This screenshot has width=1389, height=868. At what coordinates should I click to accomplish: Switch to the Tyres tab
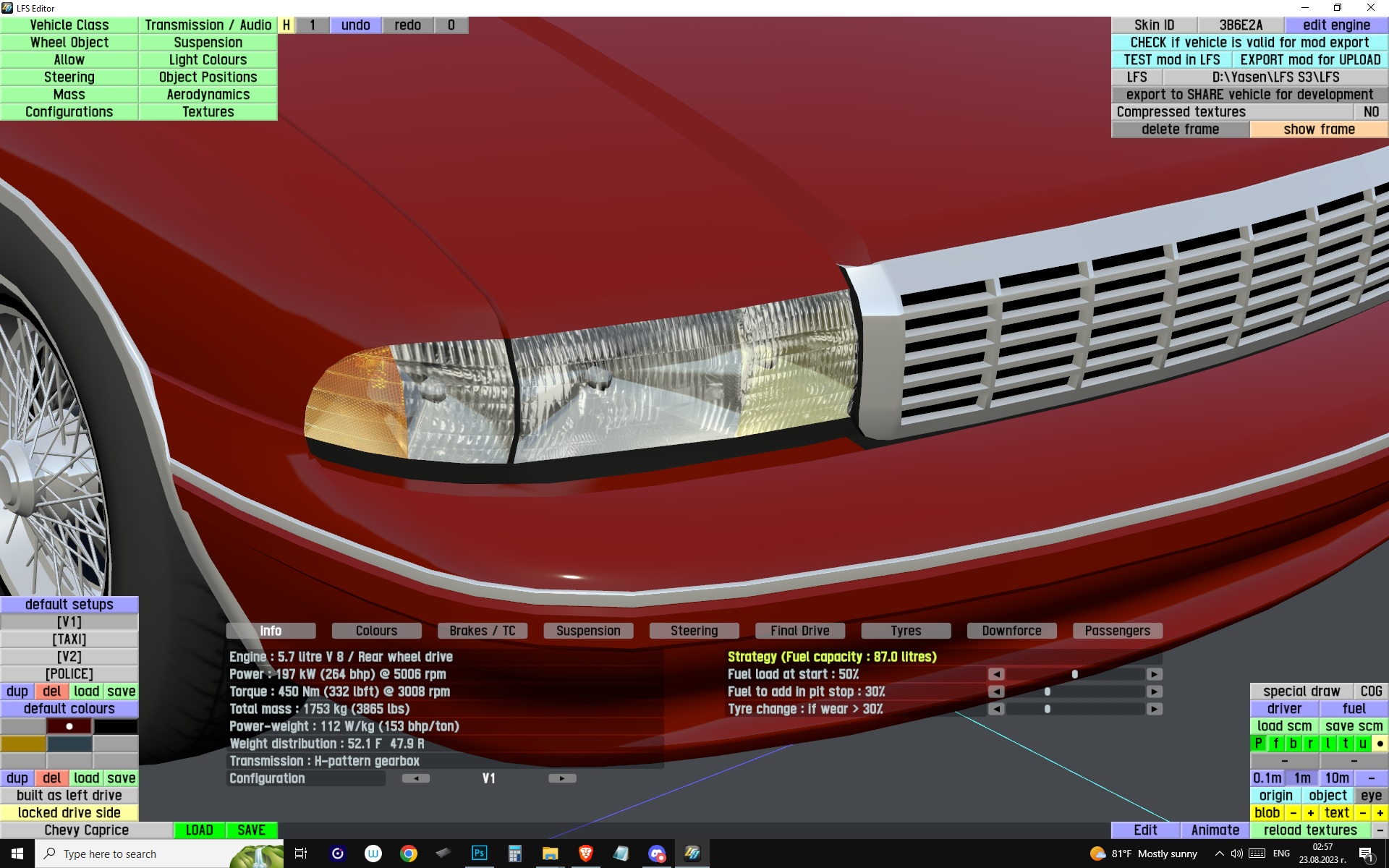click(906, 631)
